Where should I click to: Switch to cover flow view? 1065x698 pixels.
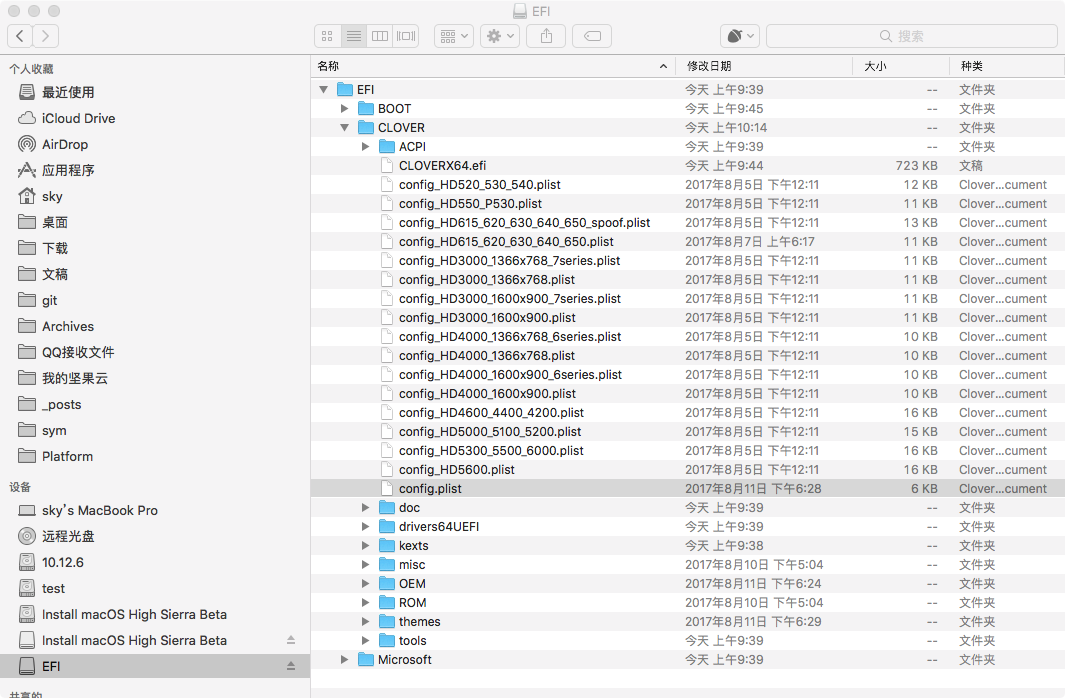click(x=406, y=36)
